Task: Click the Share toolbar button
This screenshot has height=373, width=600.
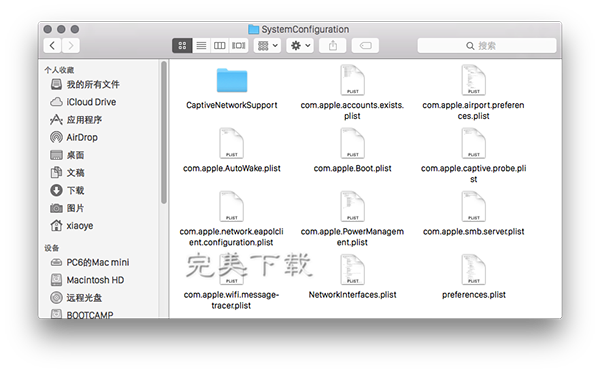Action: (x=333, y=46)
